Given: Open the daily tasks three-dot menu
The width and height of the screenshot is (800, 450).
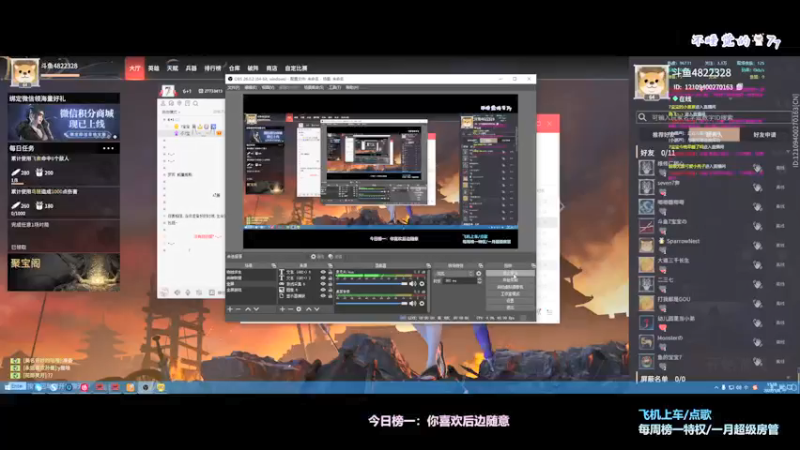Looking at the screenshot, I should [x=108, y=148].
